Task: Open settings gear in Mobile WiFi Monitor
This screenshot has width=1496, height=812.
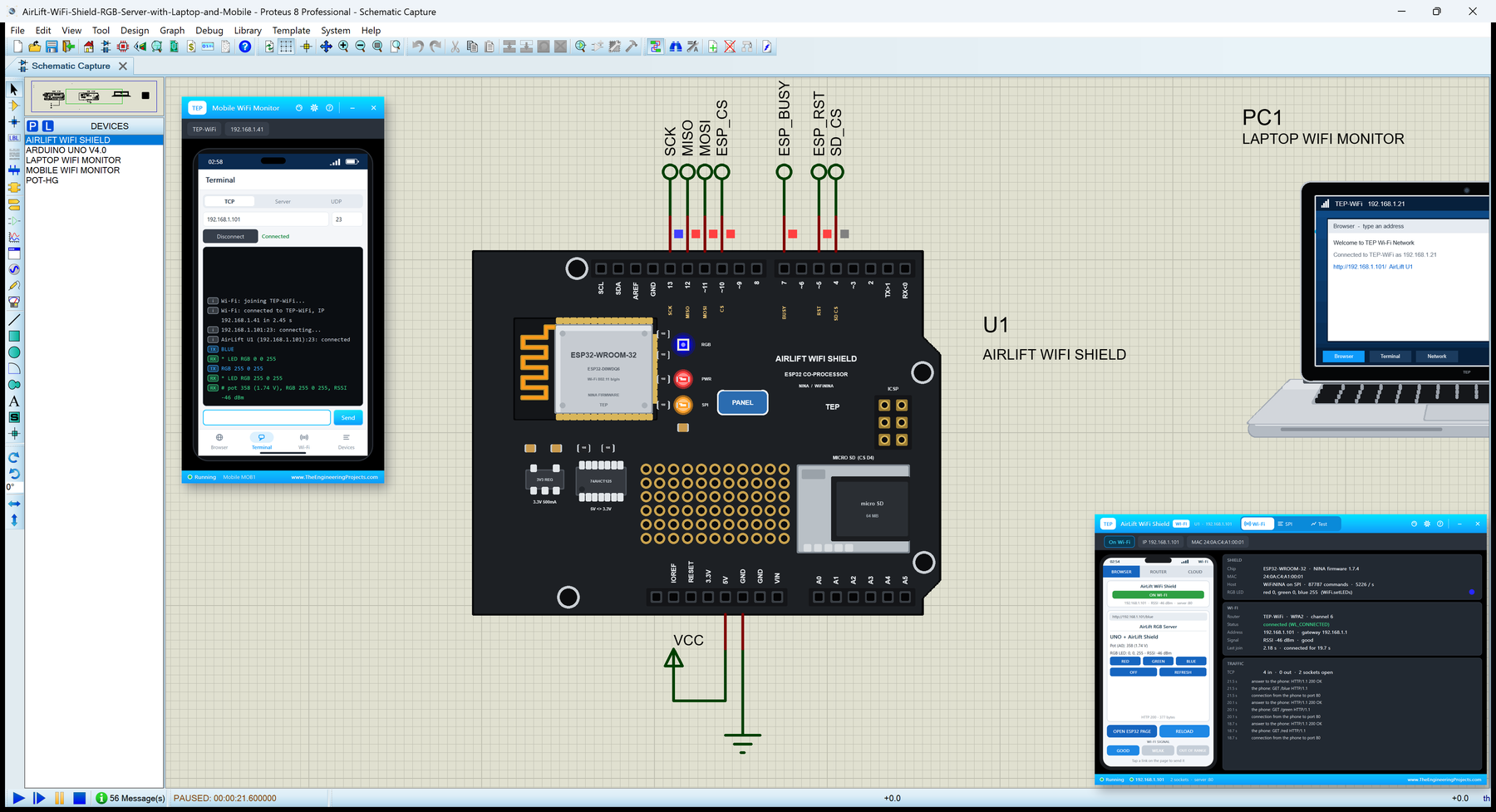Action: click(x=314, y=108)
